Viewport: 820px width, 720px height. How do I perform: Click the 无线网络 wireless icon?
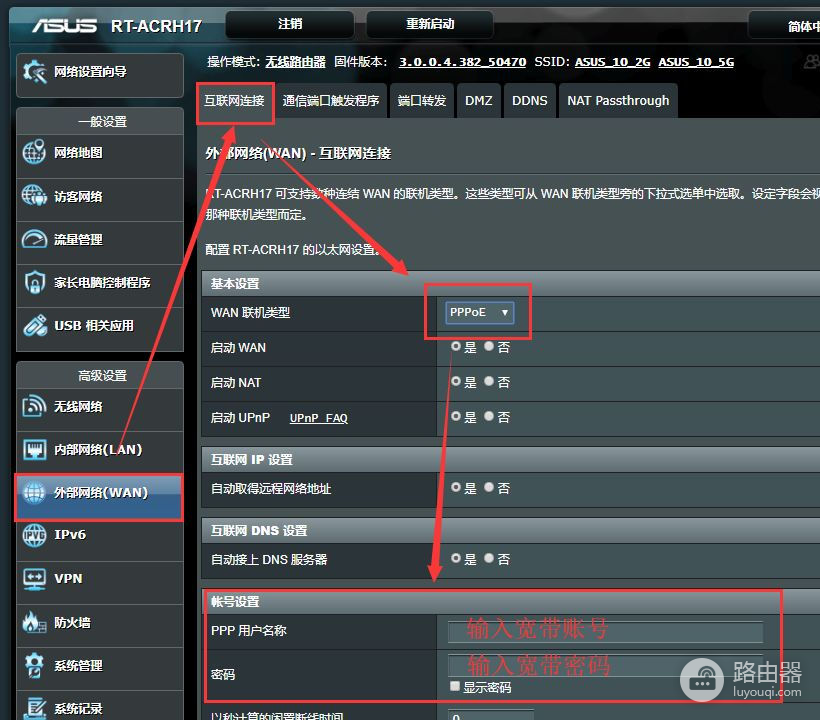(x=34, y=406)
